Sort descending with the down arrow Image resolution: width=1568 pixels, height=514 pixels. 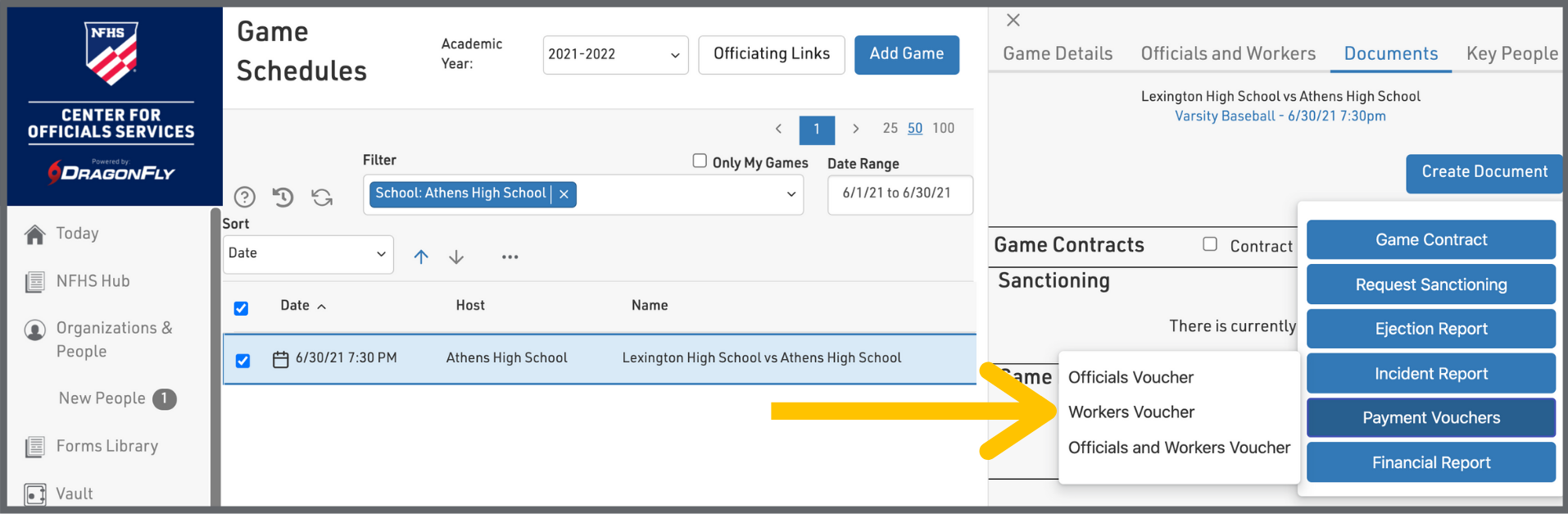coord(456,257)
